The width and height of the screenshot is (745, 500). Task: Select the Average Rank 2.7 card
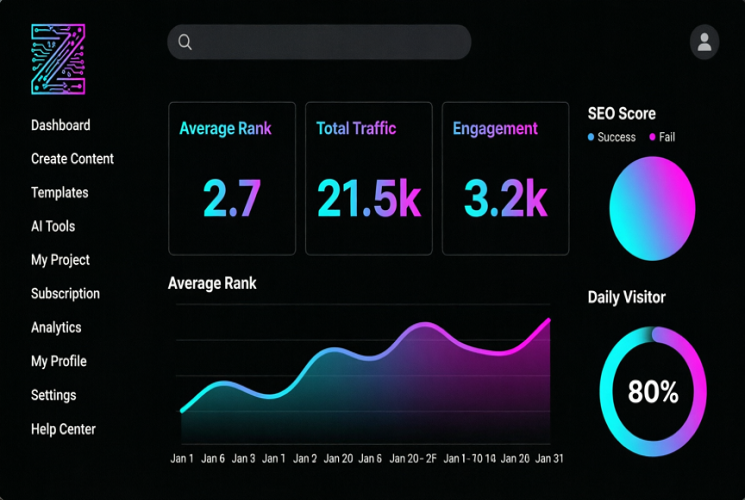(232, 179)
